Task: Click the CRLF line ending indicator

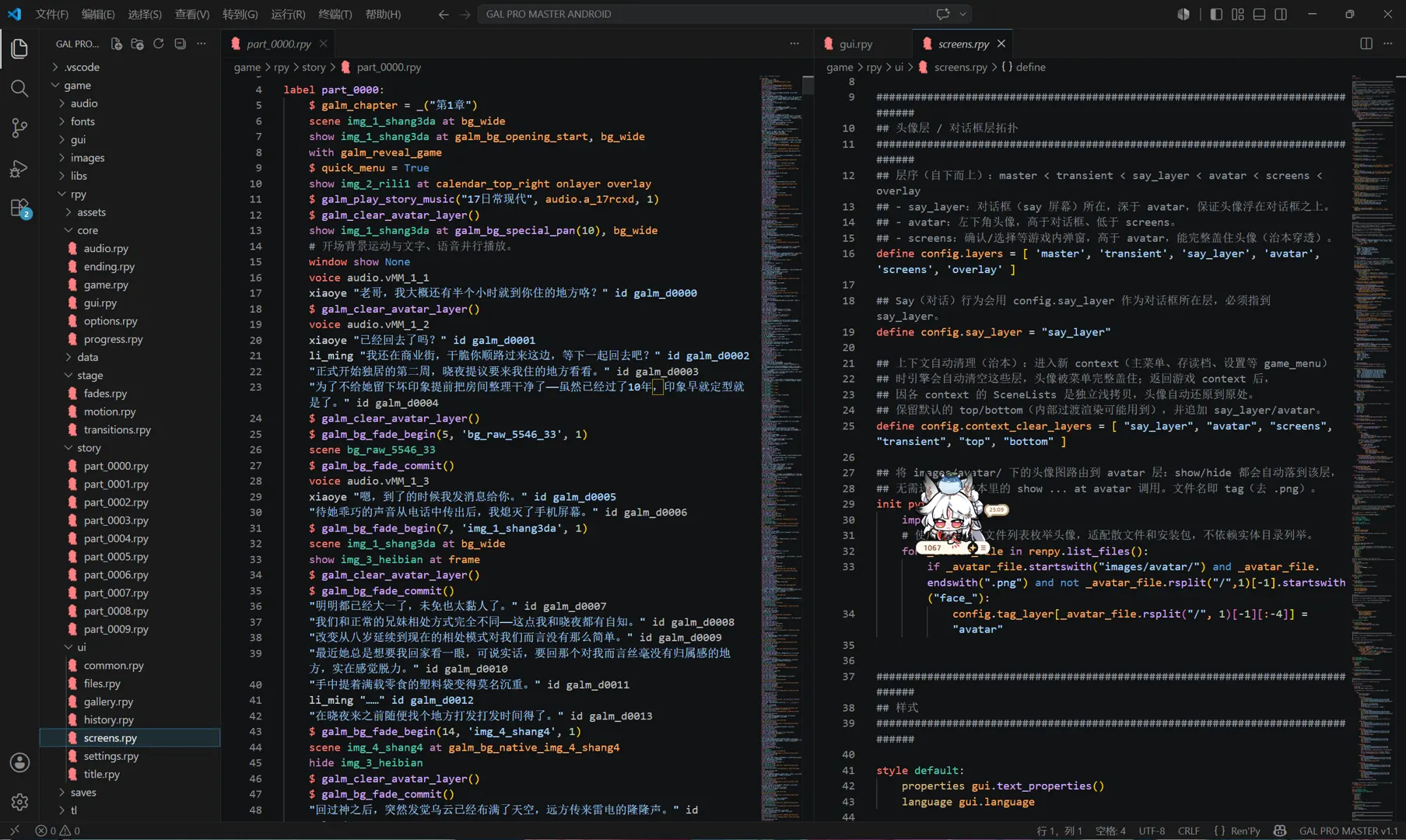Action: pyautogui.click(x=1188, y=831)
